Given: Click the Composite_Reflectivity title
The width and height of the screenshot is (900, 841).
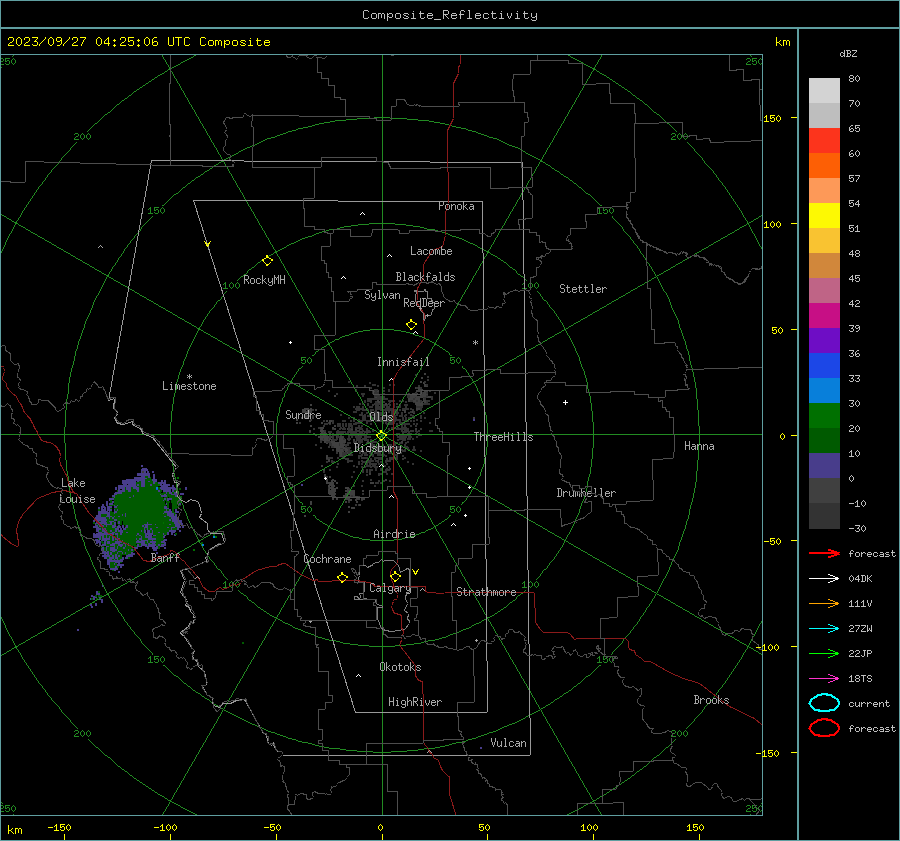Looking at the screenshot, I should [450, 15].
